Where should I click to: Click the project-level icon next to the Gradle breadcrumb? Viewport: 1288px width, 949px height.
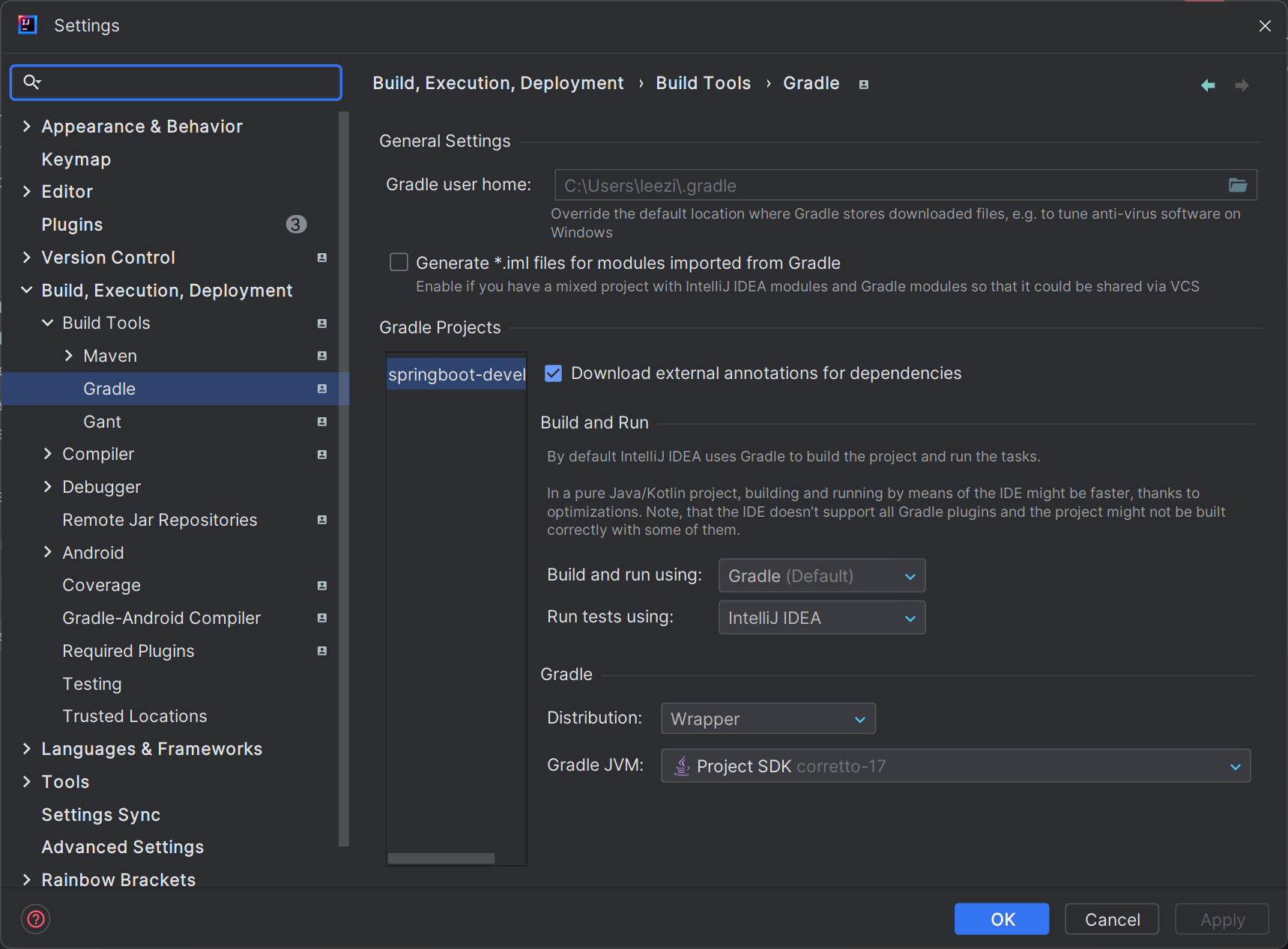click(863, 85)
